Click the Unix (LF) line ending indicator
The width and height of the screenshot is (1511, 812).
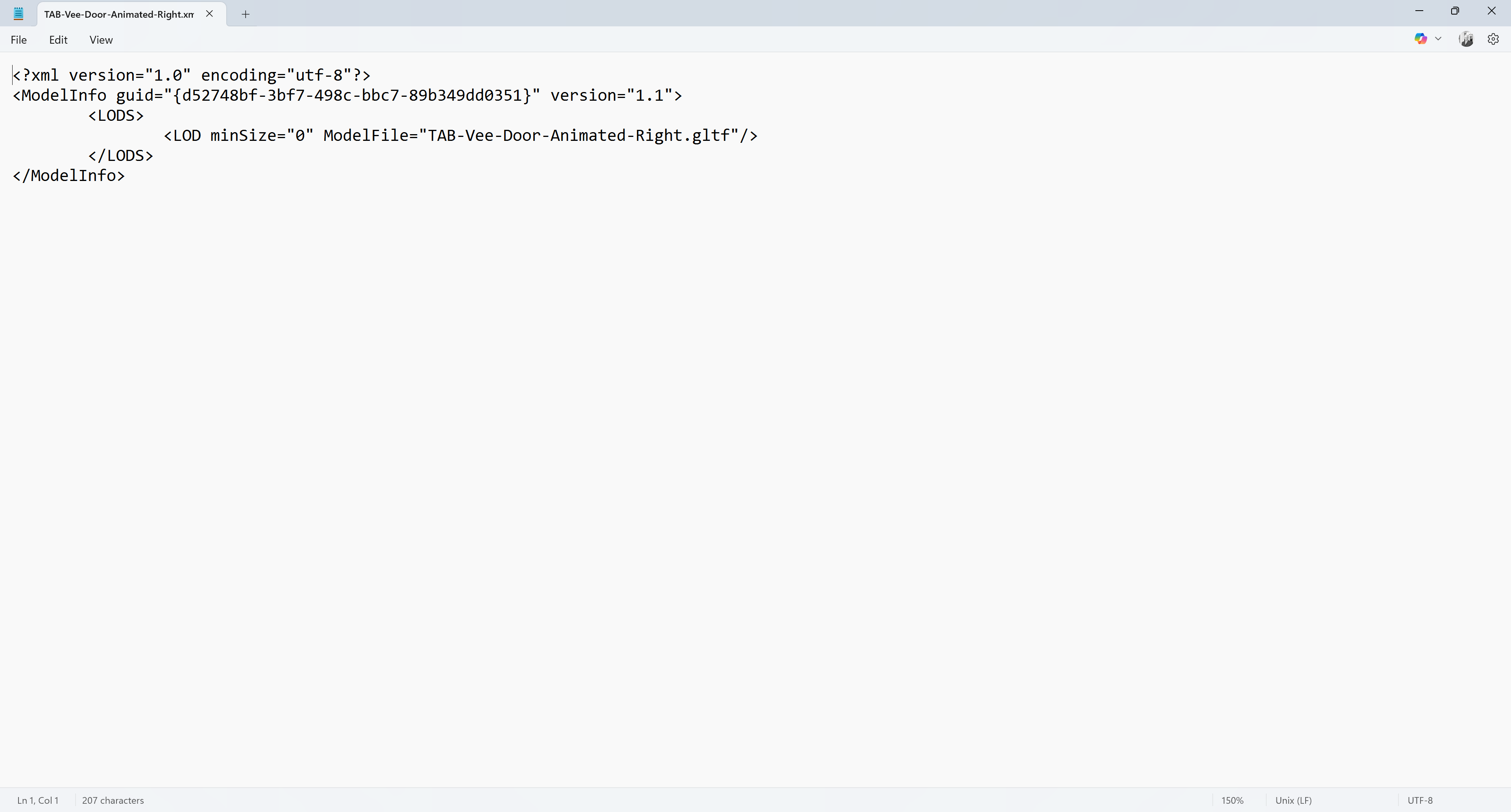tap(1293, 800)
